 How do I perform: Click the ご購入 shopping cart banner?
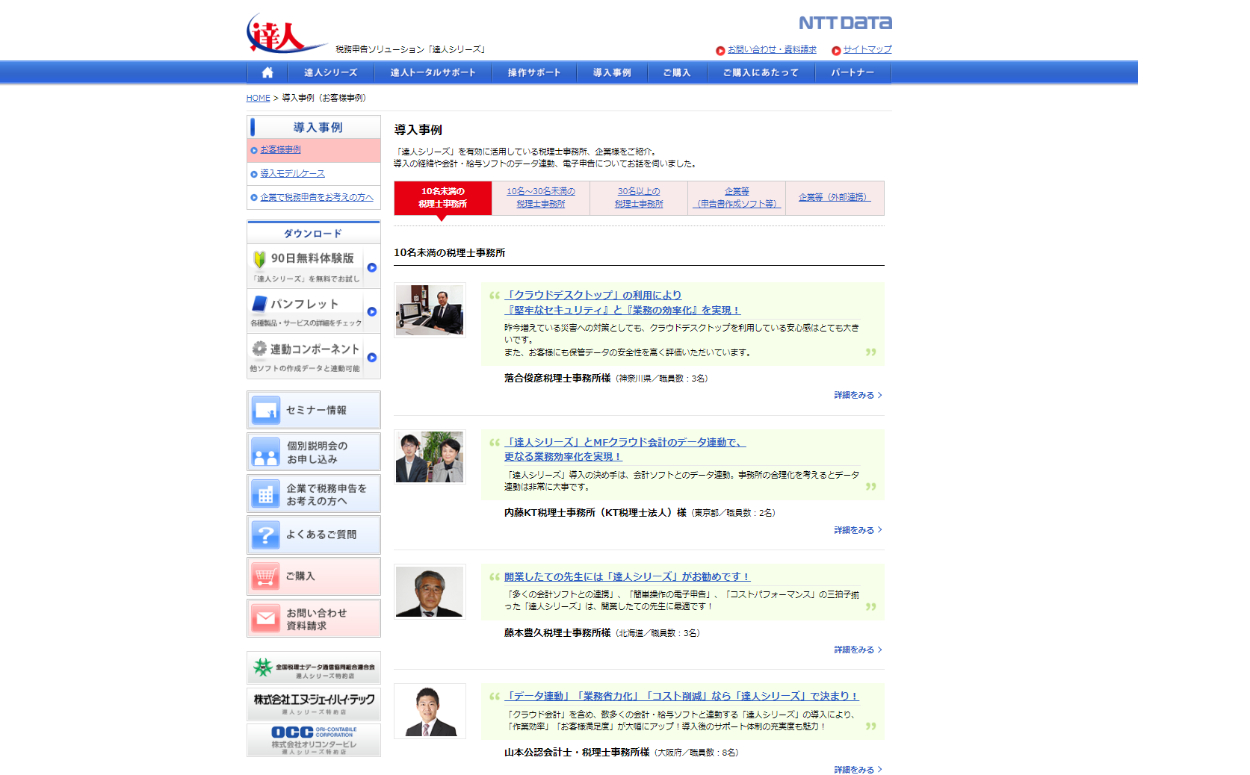click(x=314, y=577)
